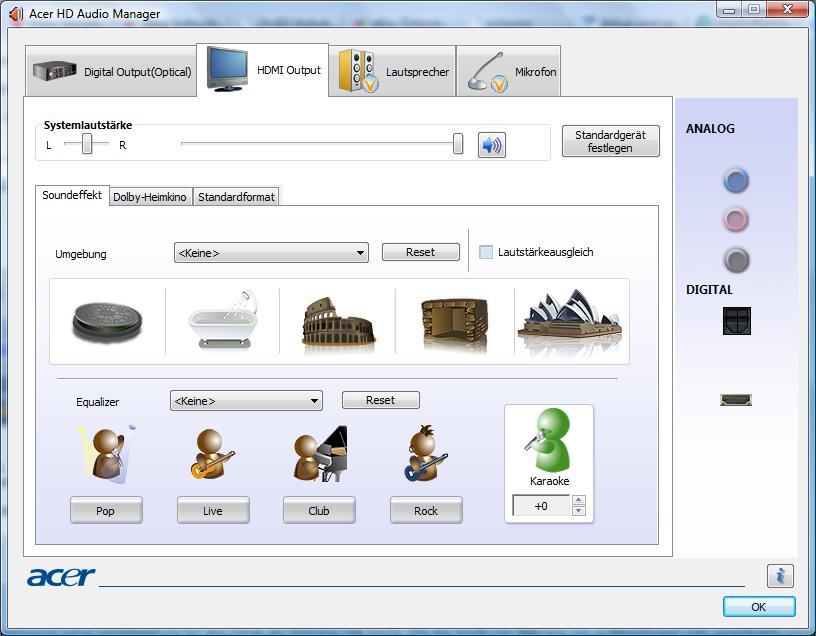Open the Standardformat sub-tab
The image size is (816, 636).
pos(236,197)
